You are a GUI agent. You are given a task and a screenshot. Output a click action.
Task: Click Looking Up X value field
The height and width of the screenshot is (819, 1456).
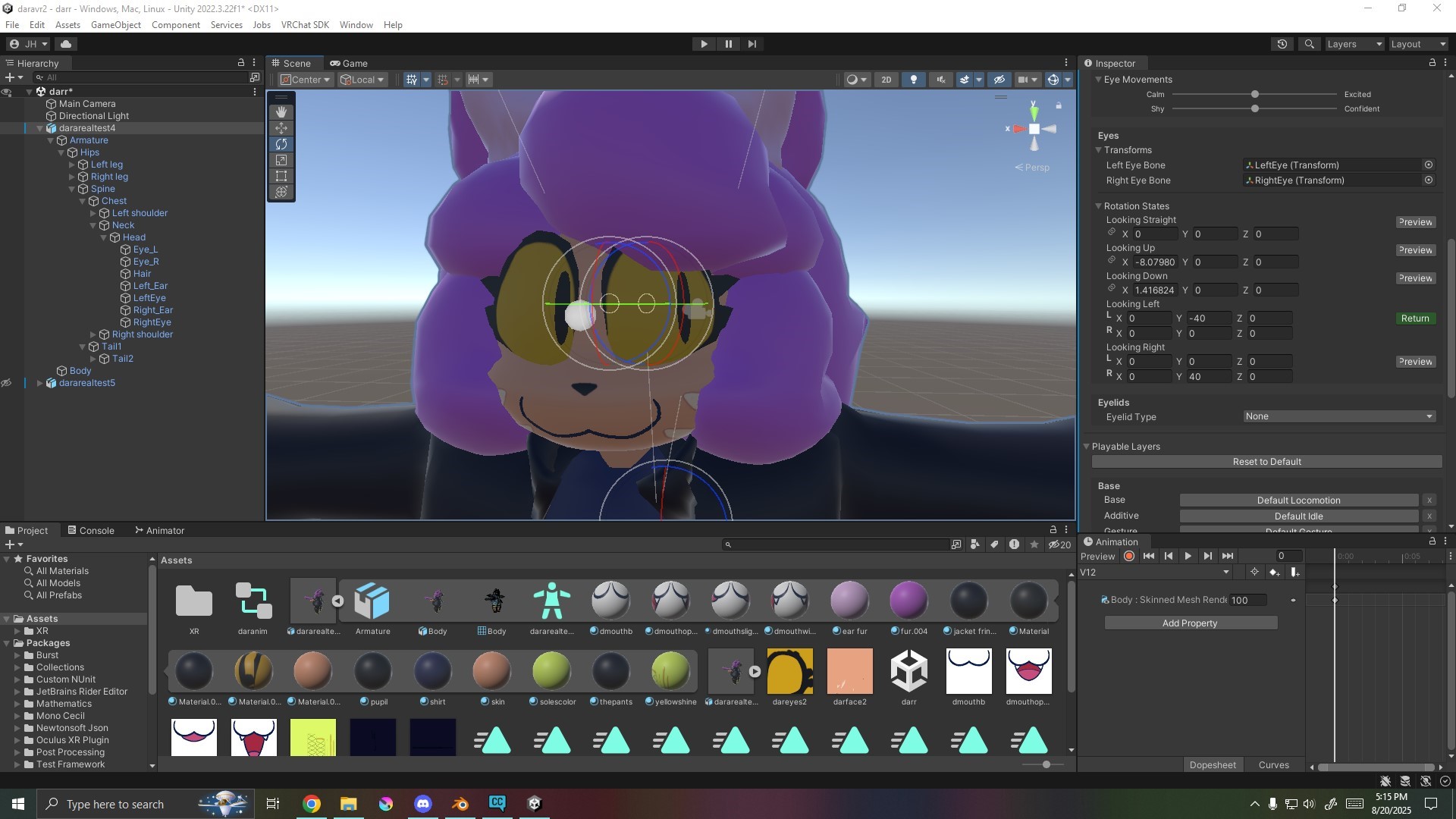pyautogui.click(x=1155, y=262)
